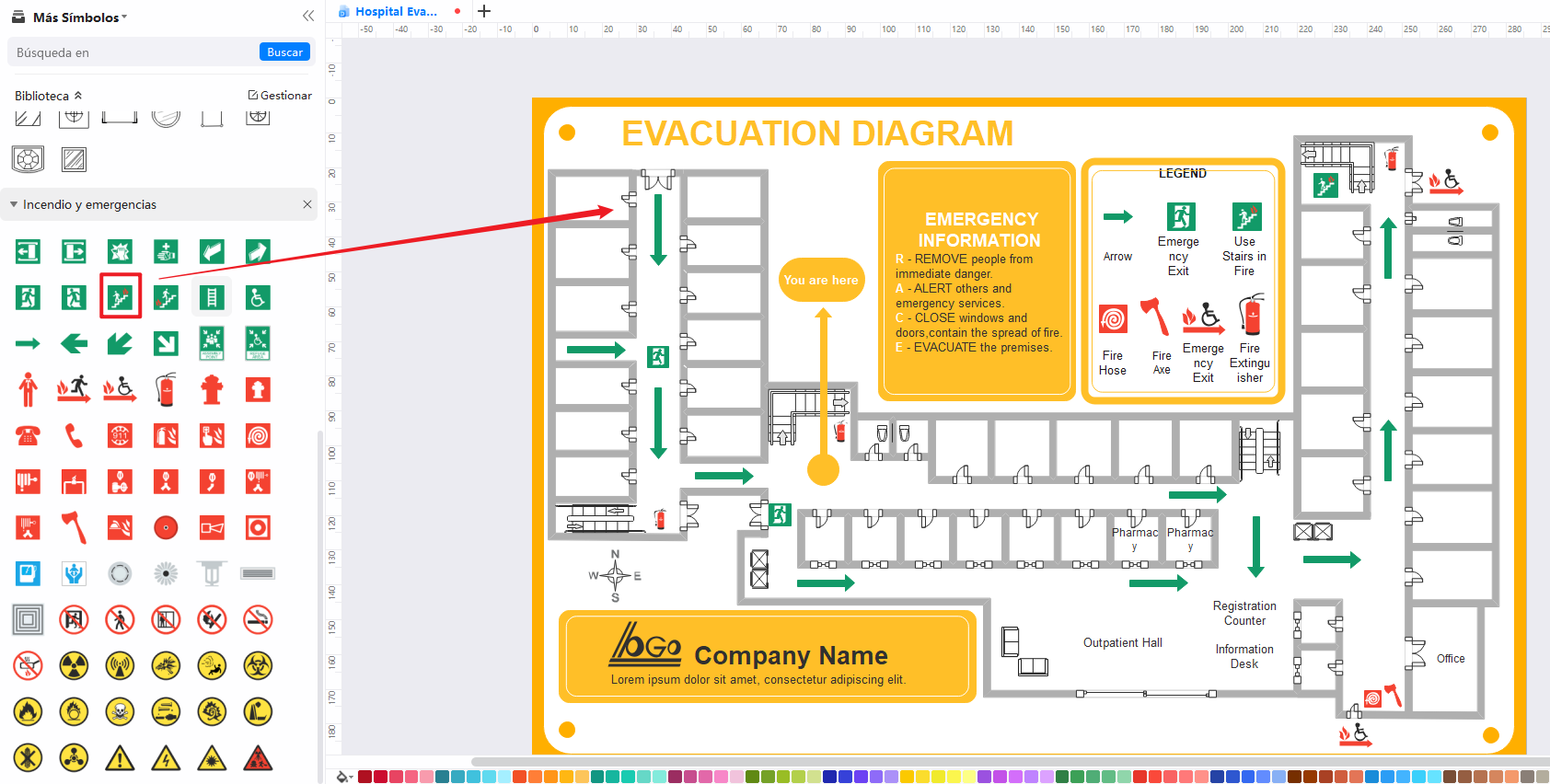This screenshot has width=1550, height=784.
Task: Select the hatched square symbol in the library
Action: point(74,159)
